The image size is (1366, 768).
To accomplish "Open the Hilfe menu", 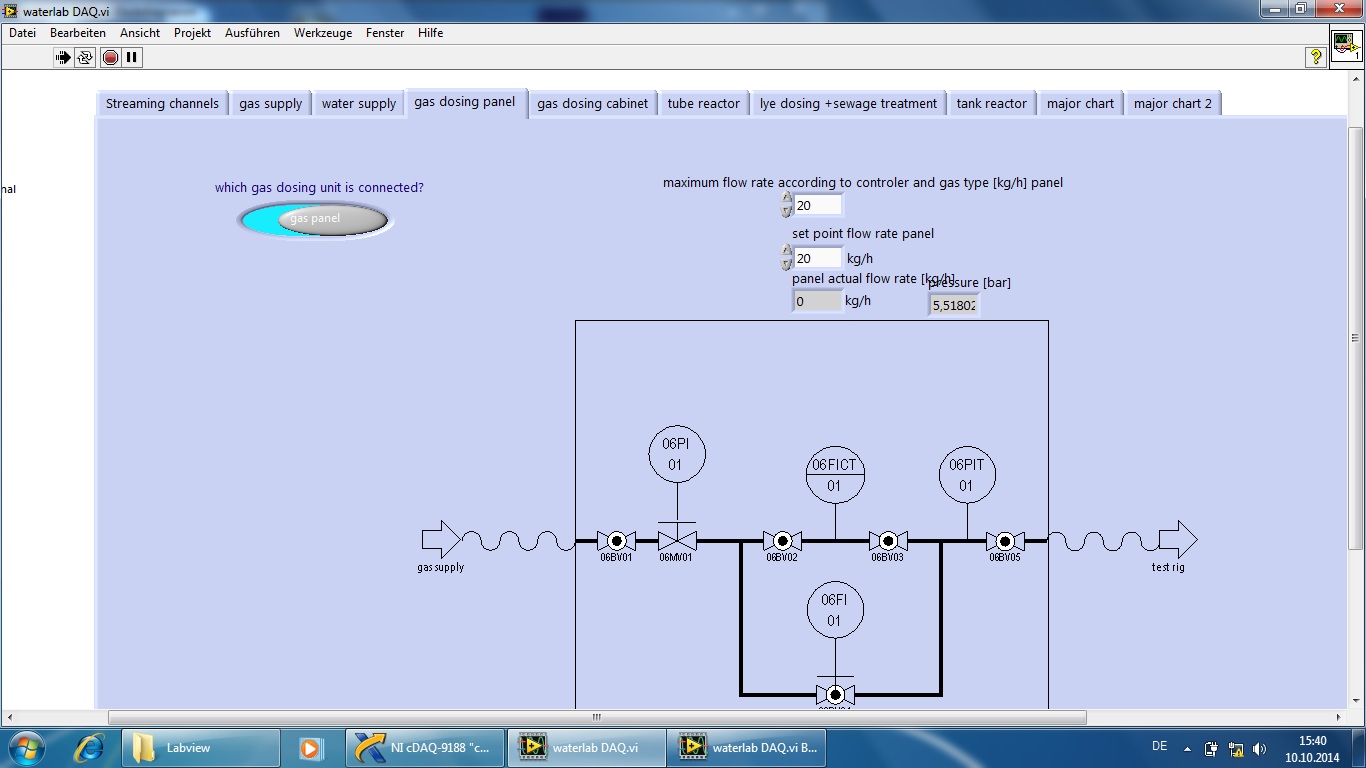I will click(431, 33).
